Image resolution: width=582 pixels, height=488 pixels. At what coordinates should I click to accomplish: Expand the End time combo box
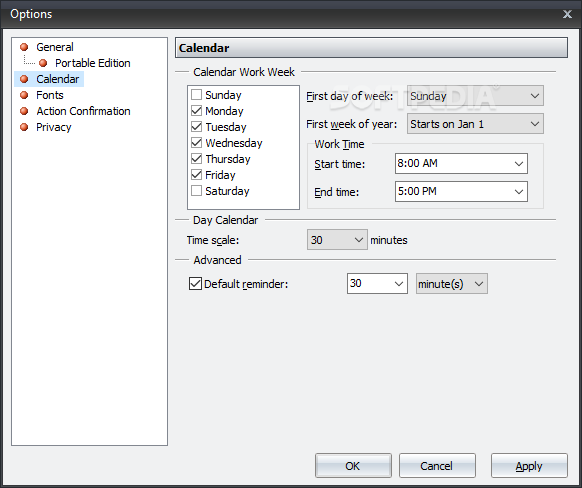(x=519, y=191)
